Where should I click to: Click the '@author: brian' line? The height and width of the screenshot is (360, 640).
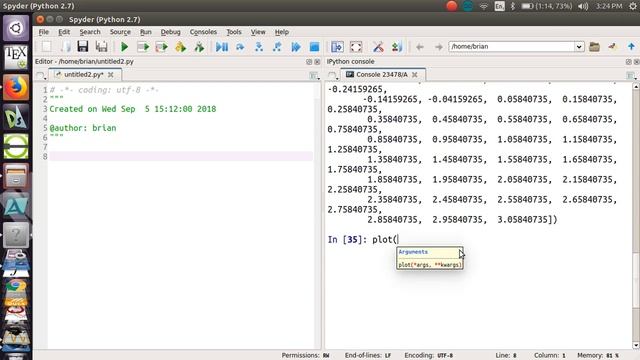click(x=83, y=128)
